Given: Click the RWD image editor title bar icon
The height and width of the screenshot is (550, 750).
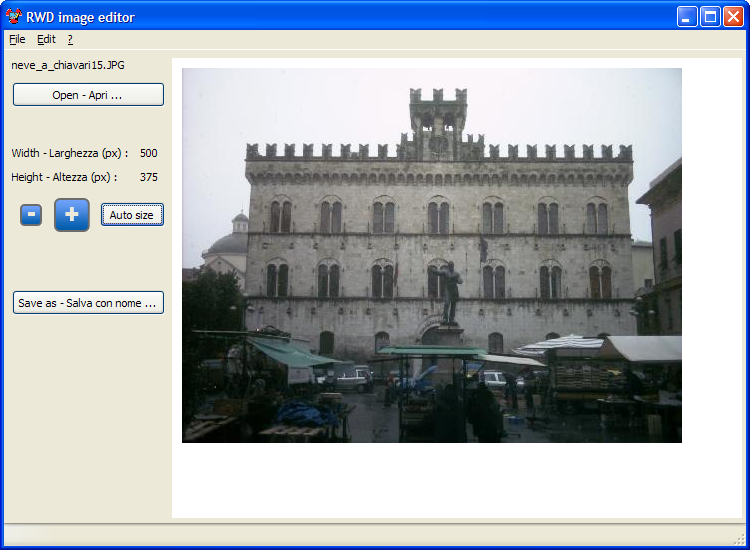Looking at the screenshot, I should (14, 17).
